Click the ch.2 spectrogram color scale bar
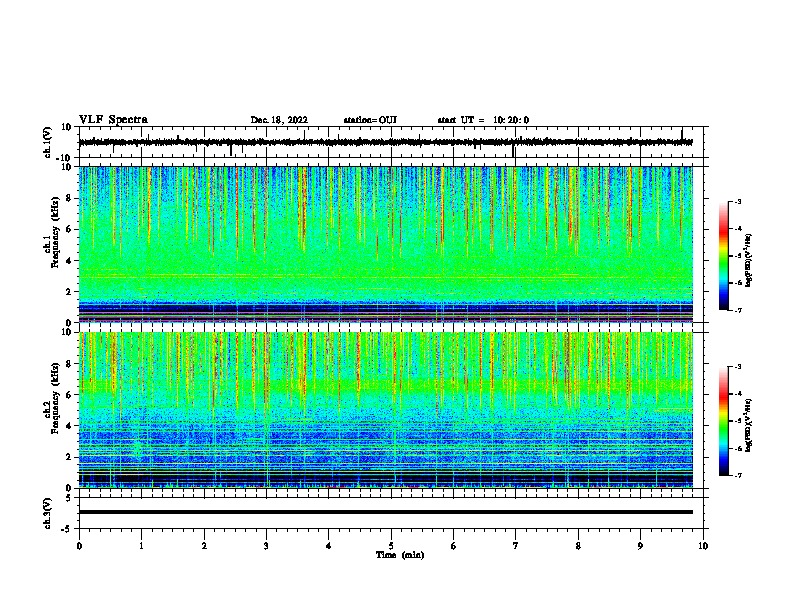Viewport: 792px width, 612px height. (x=724, y=421)
